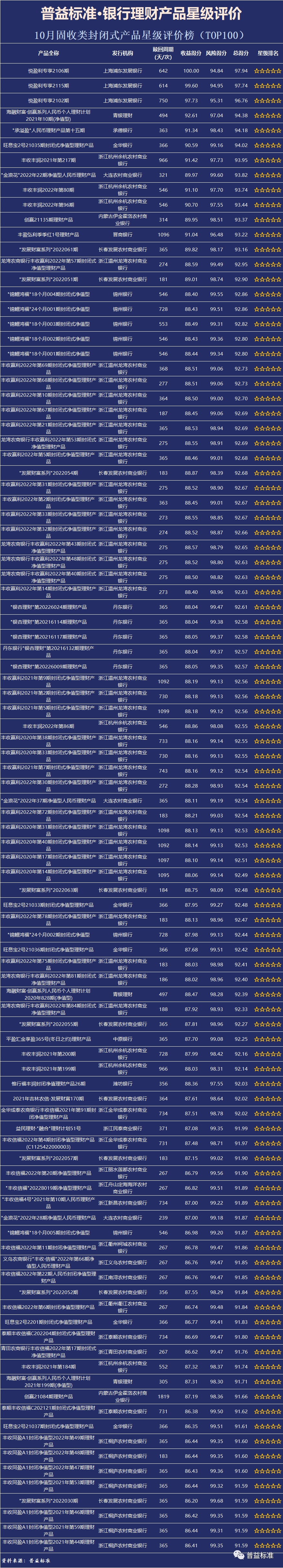Click the 10月固收类封闭式产品 subtitle heading

(x=141, y=35)
